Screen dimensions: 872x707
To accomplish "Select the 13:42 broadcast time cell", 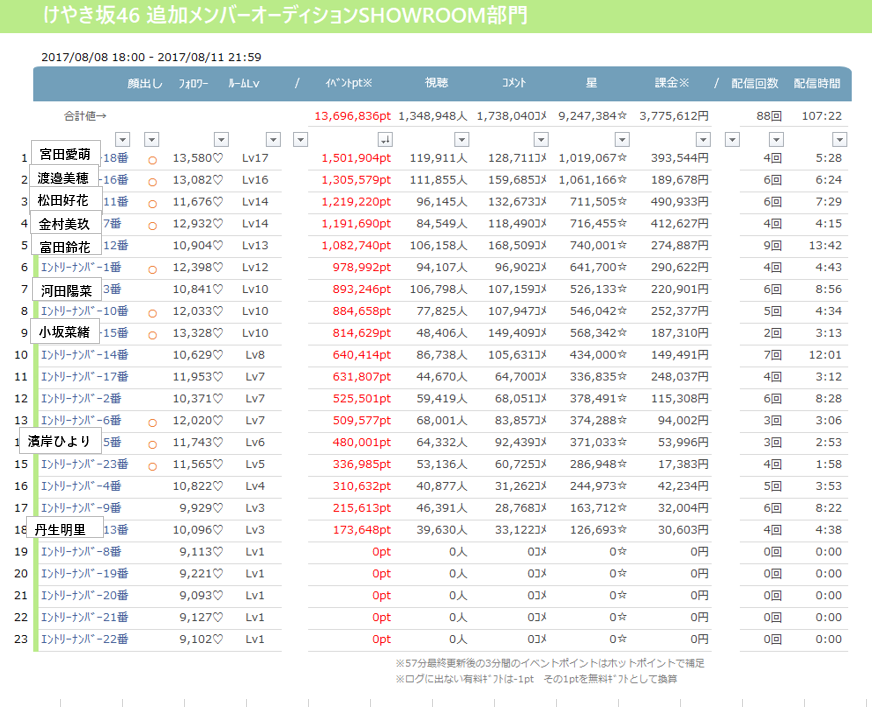I will pyautogui.click(x=825, y=245).
